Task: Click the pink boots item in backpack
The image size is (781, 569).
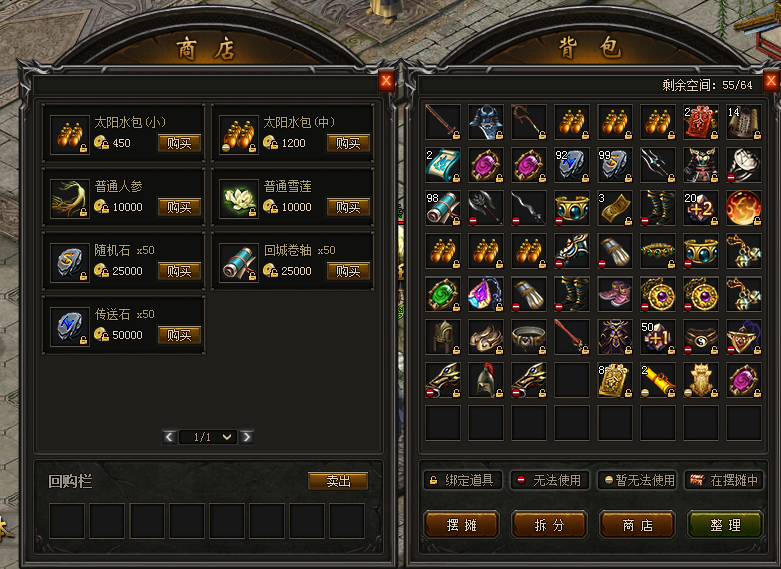Action: pos(615,294)
